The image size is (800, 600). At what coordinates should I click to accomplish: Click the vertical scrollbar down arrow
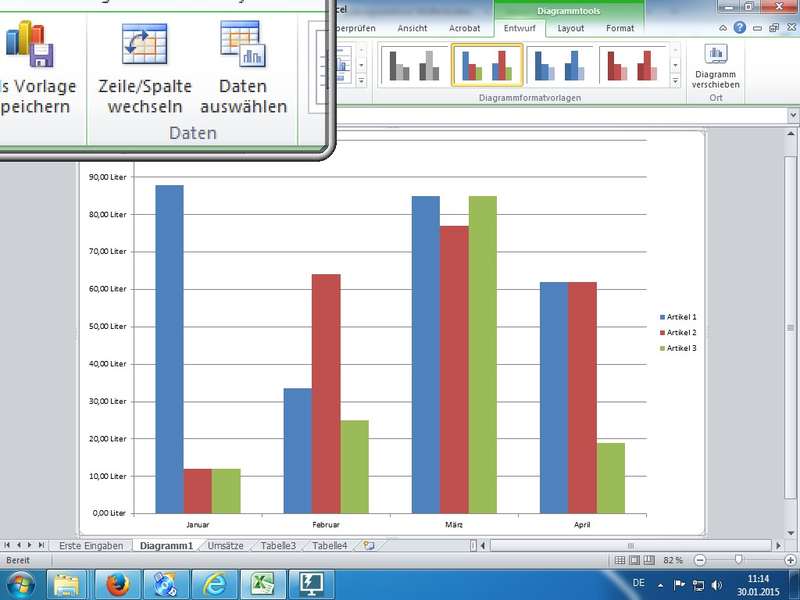click(790, 533)
